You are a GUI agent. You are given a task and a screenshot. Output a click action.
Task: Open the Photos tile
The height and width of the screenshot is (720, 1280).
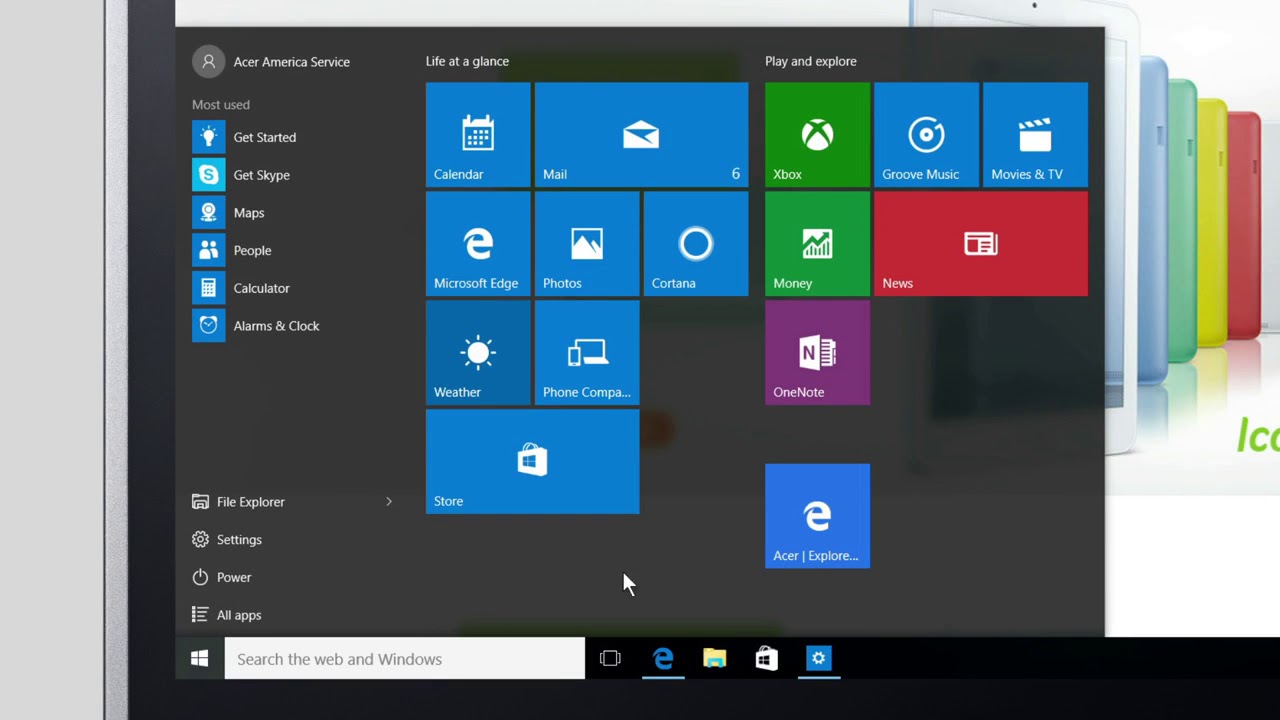tap(587, 244)
